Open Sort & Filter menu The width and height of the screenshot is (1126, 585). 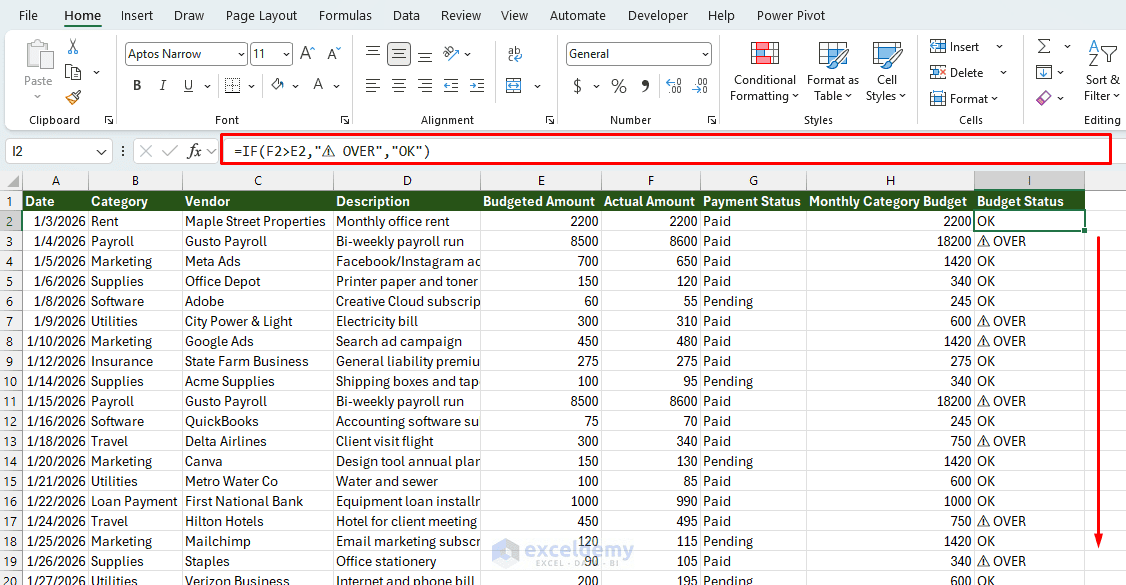[1102, 72]
